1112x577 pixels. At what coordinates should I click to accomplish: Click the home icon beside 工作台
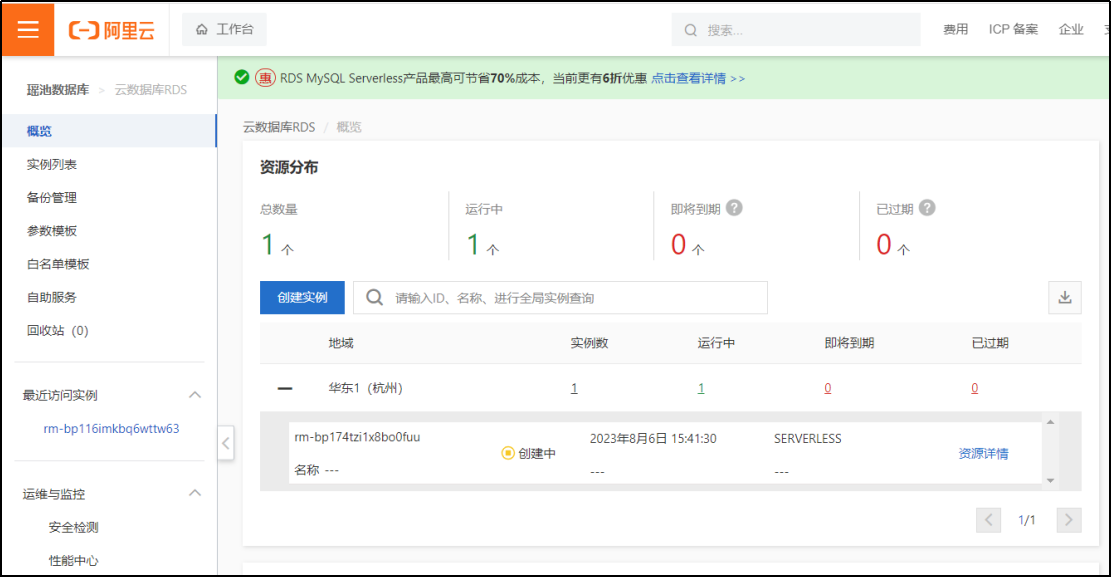(x=202, y=29)
